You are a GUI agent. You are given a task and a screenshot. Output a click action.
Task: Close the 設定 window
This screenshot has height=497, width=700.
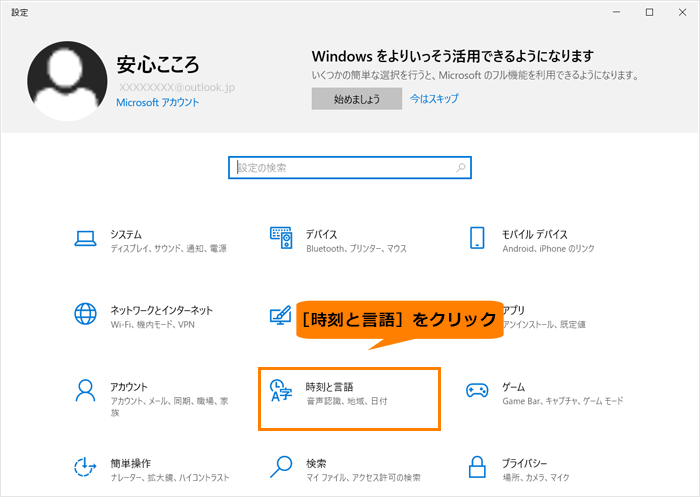click(x=683, y=12)
